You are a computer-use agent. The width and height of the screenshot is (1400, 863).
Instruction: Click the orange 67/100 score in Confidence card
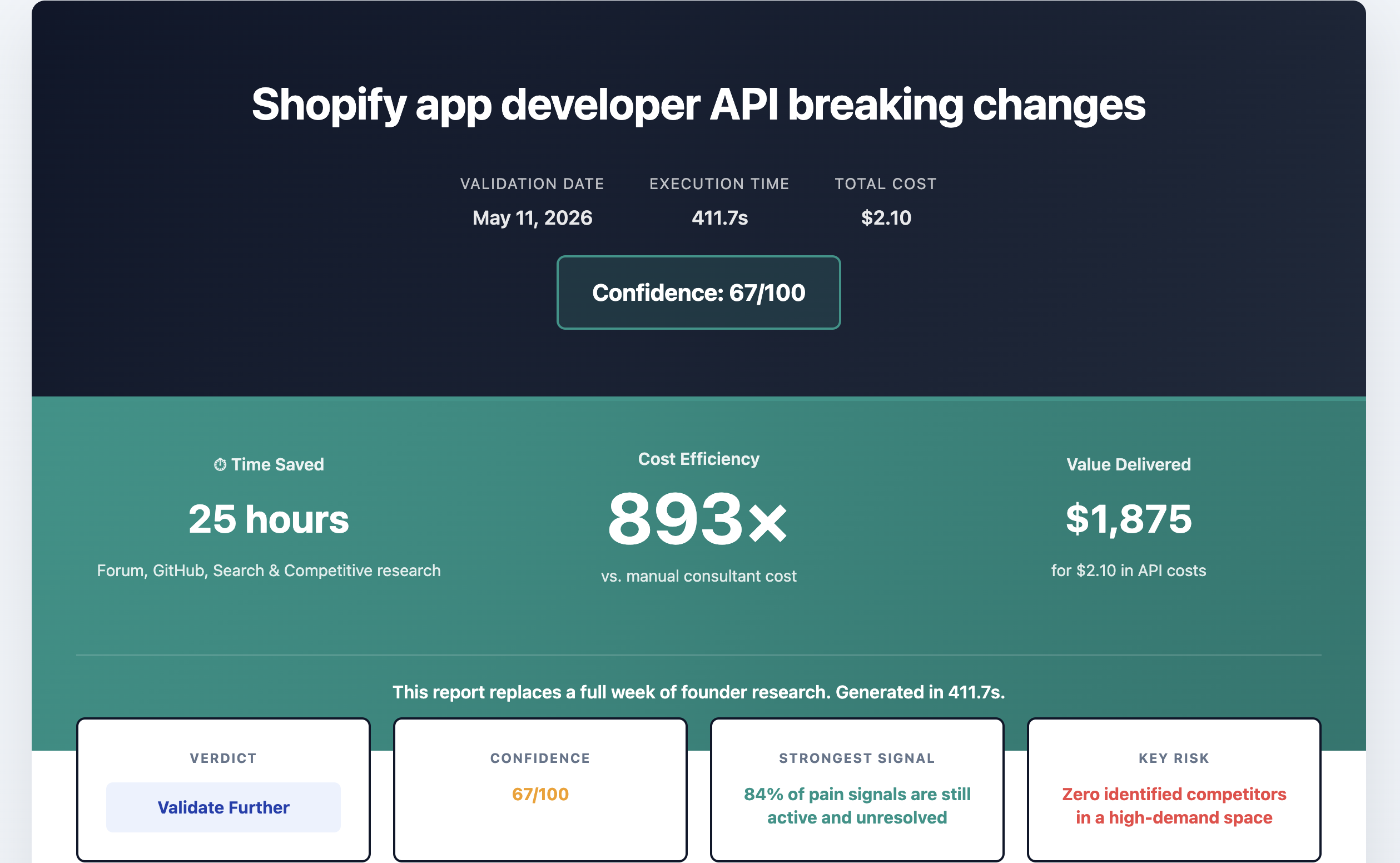540,794
